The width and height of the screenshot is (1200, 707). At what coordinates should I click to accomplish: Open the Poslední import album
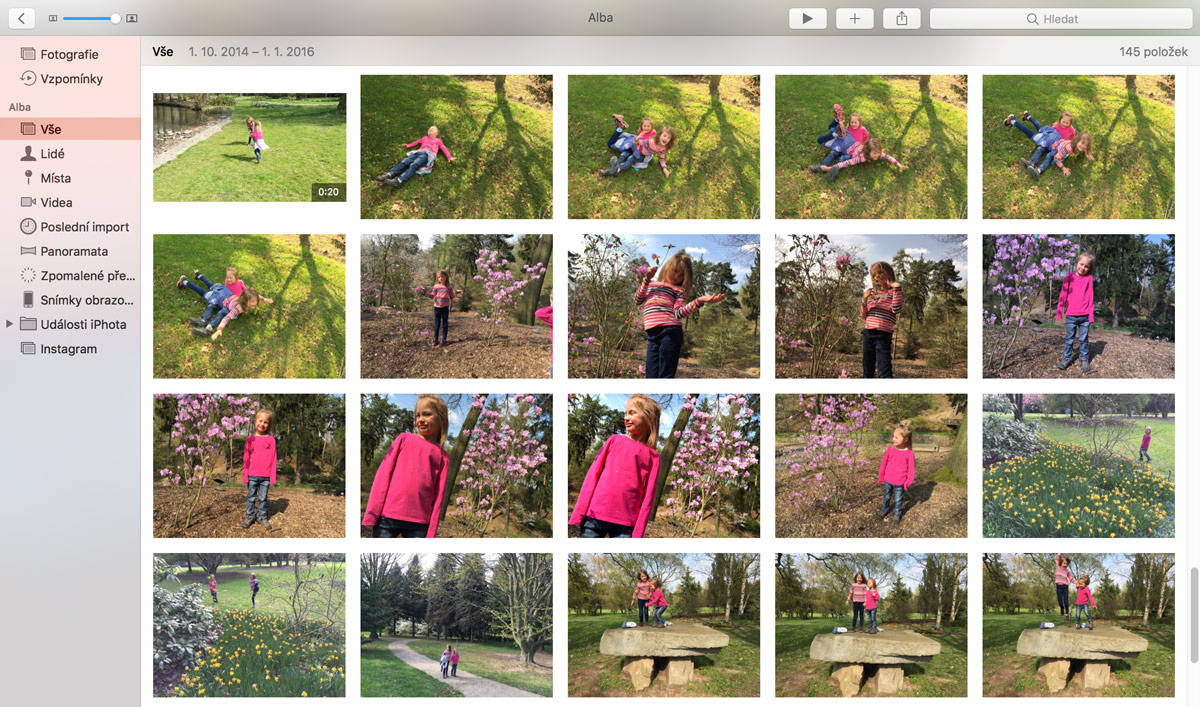[84, 227]
